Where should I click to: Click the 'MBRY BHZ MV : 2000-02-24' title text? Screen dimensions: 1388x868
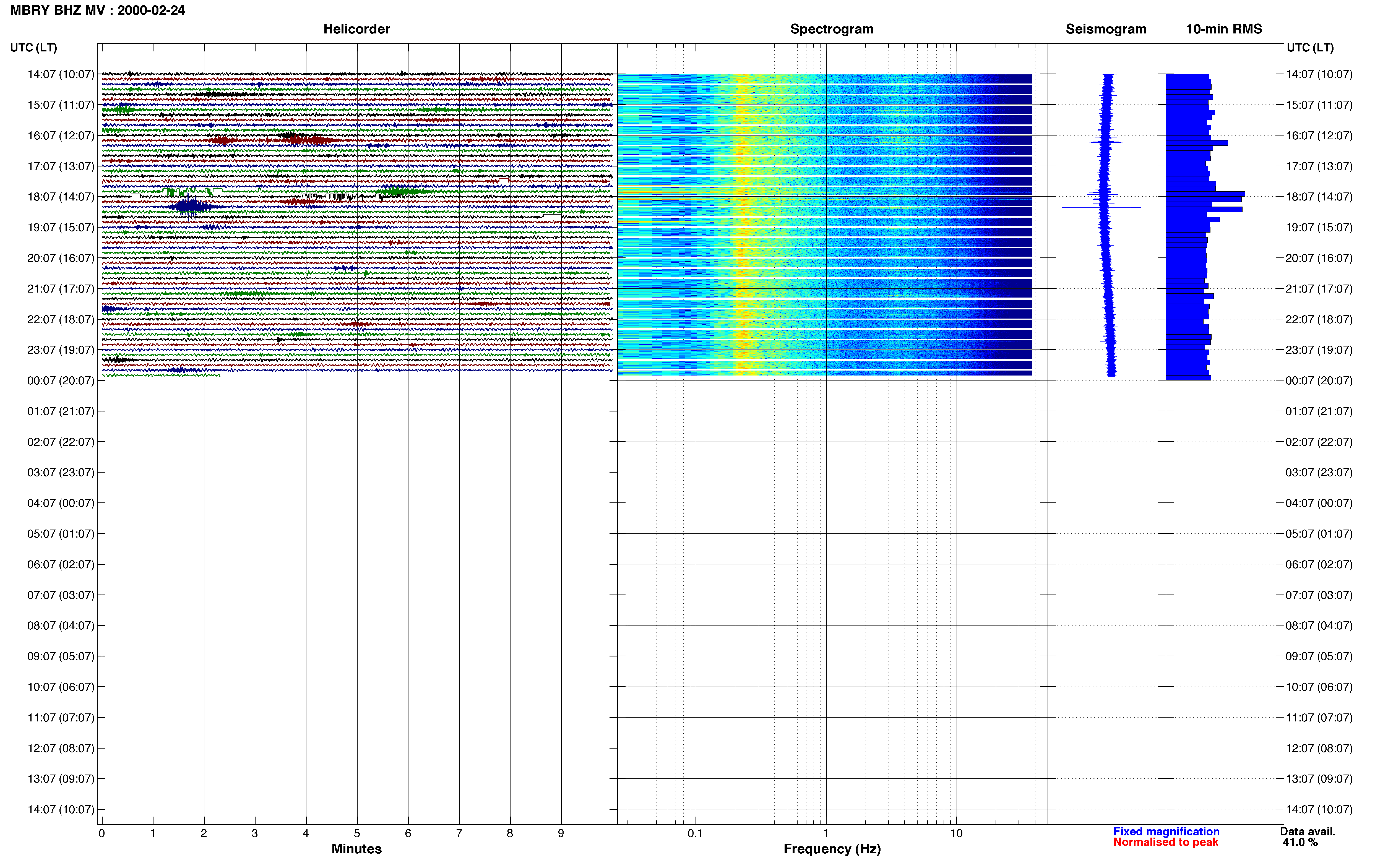tap(98, 10)
